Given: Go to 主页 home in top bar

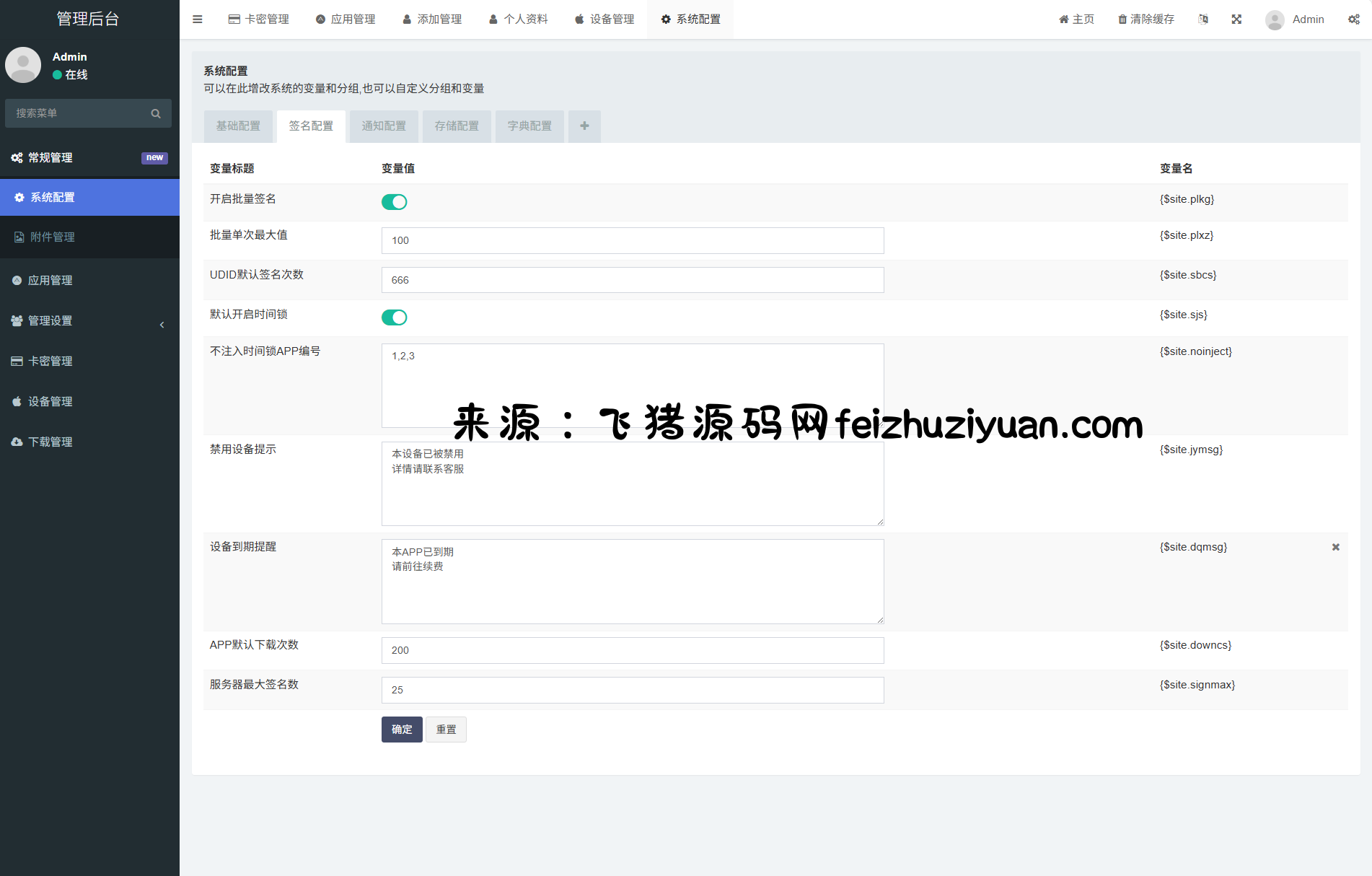Looking at the screenshot, I should pyautogui.click(x=1076, y=19).
